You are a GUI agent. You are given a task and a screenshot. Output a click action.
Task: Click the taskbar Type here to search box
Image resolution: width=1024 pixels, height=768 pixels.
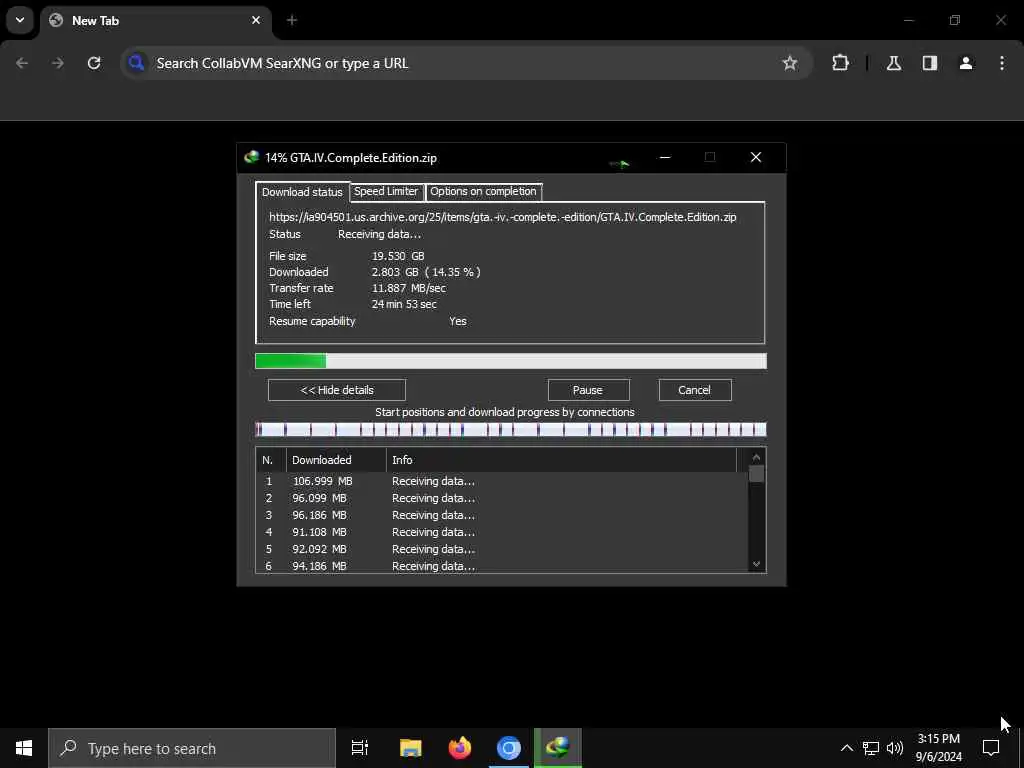tap(192, 748)
